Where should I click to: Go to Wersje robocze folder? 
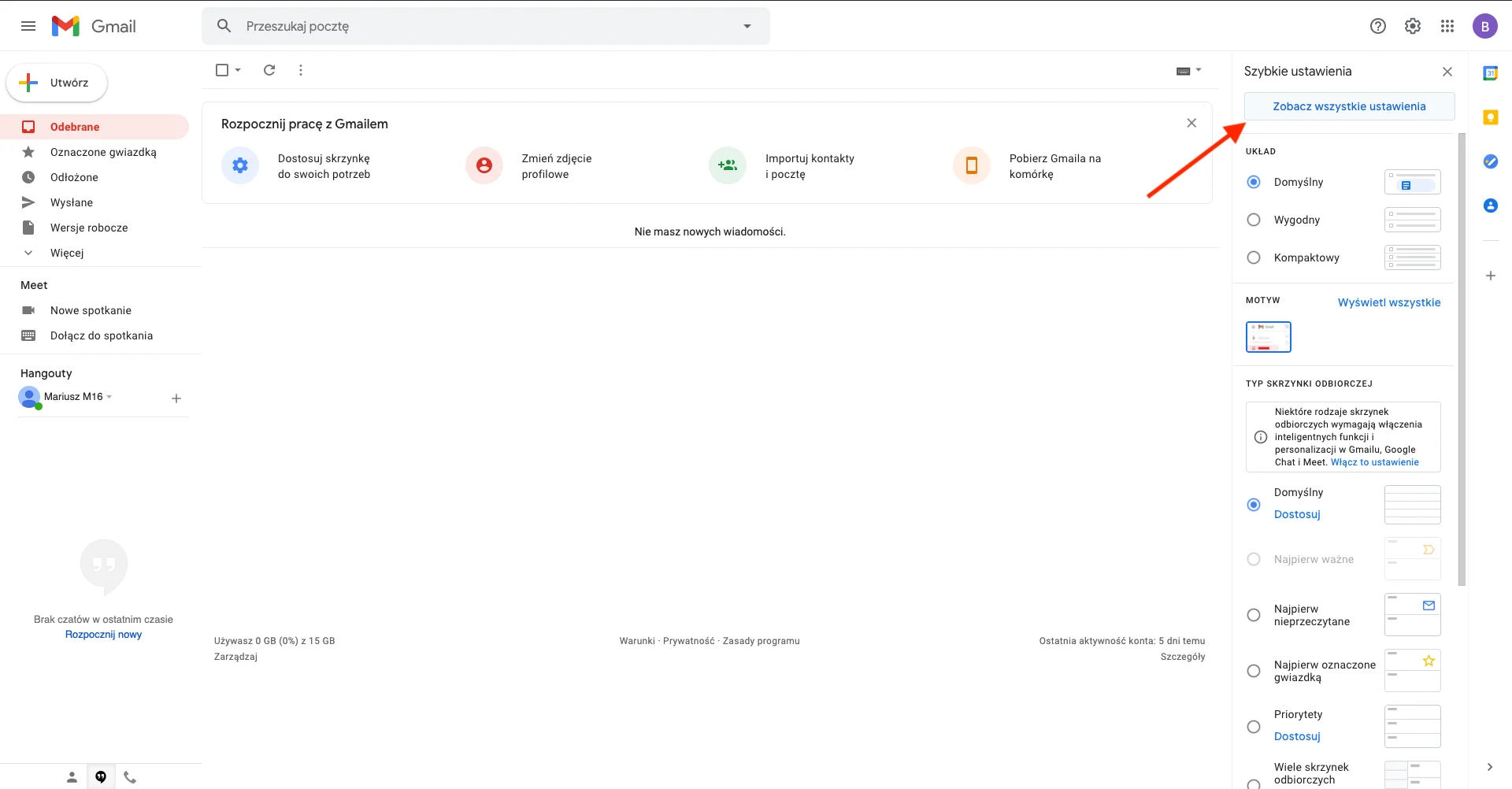(88, 228)
